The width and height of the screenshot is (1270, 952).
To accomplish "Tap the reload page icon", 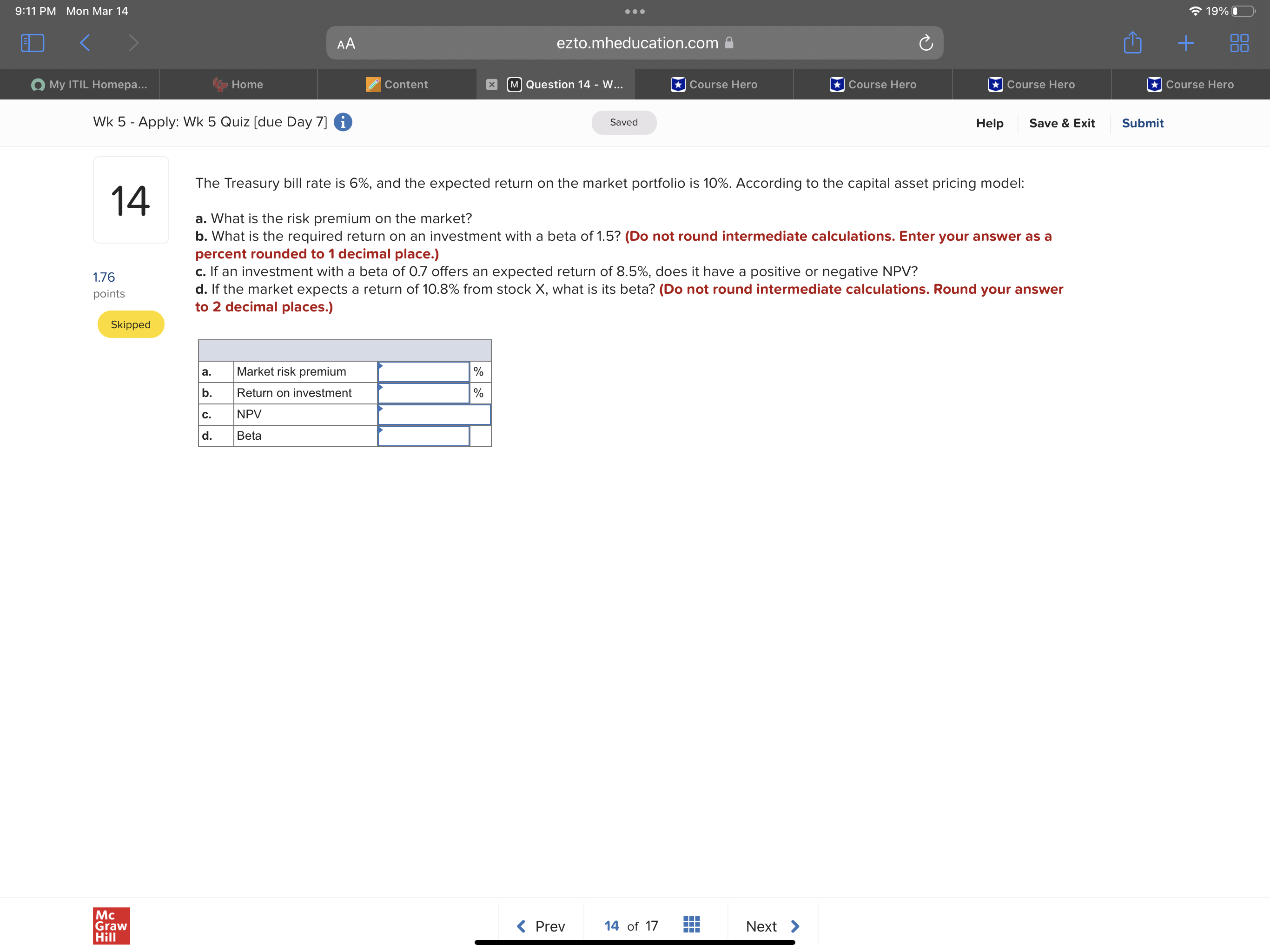I will click(926, 43).
